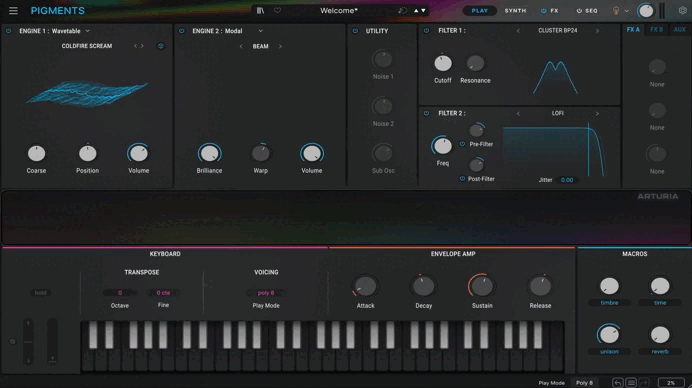Click the reverb macro label

[x=660, y=352]
